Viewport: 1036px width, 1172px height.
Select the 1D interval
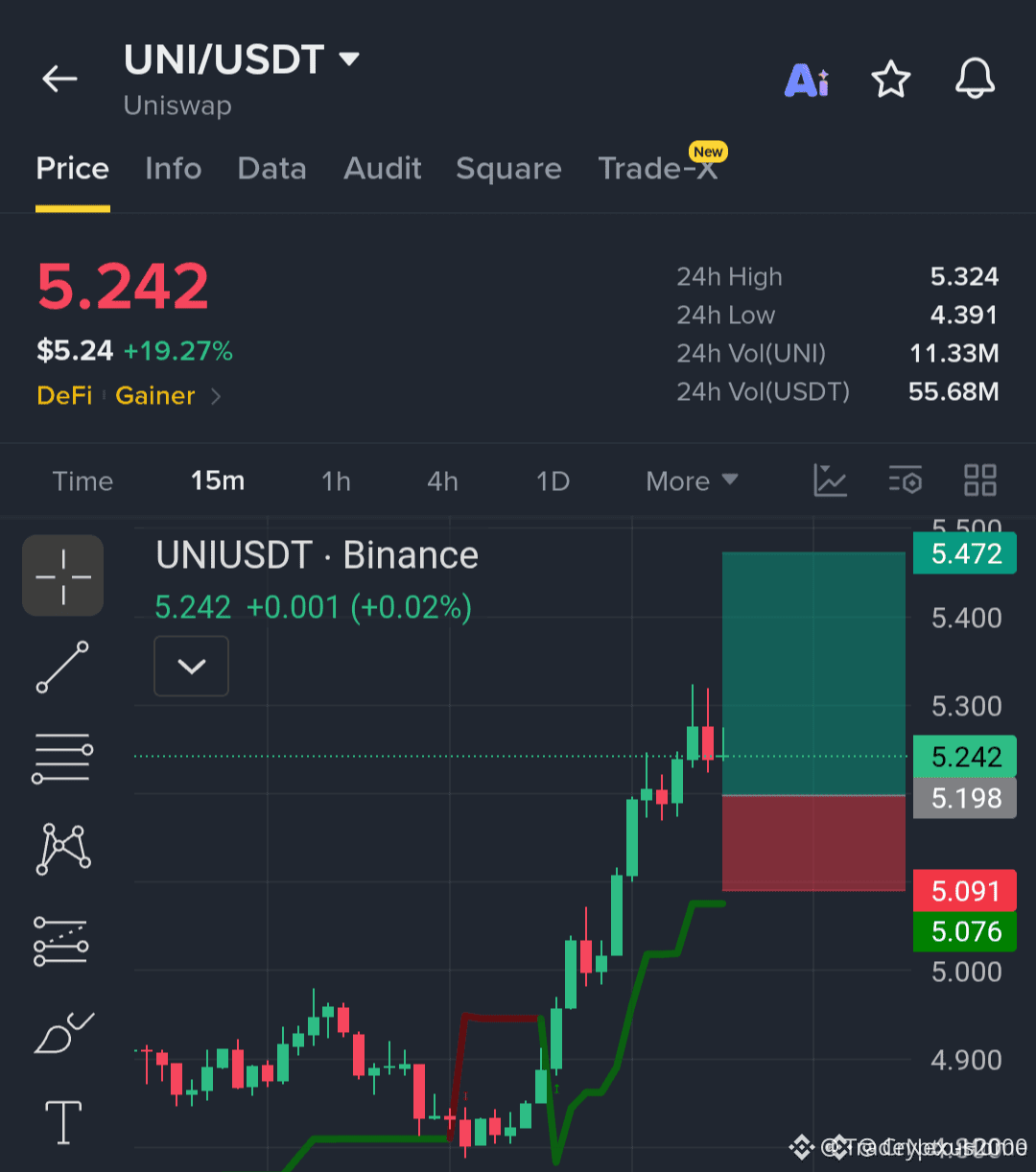click(553, 481)
